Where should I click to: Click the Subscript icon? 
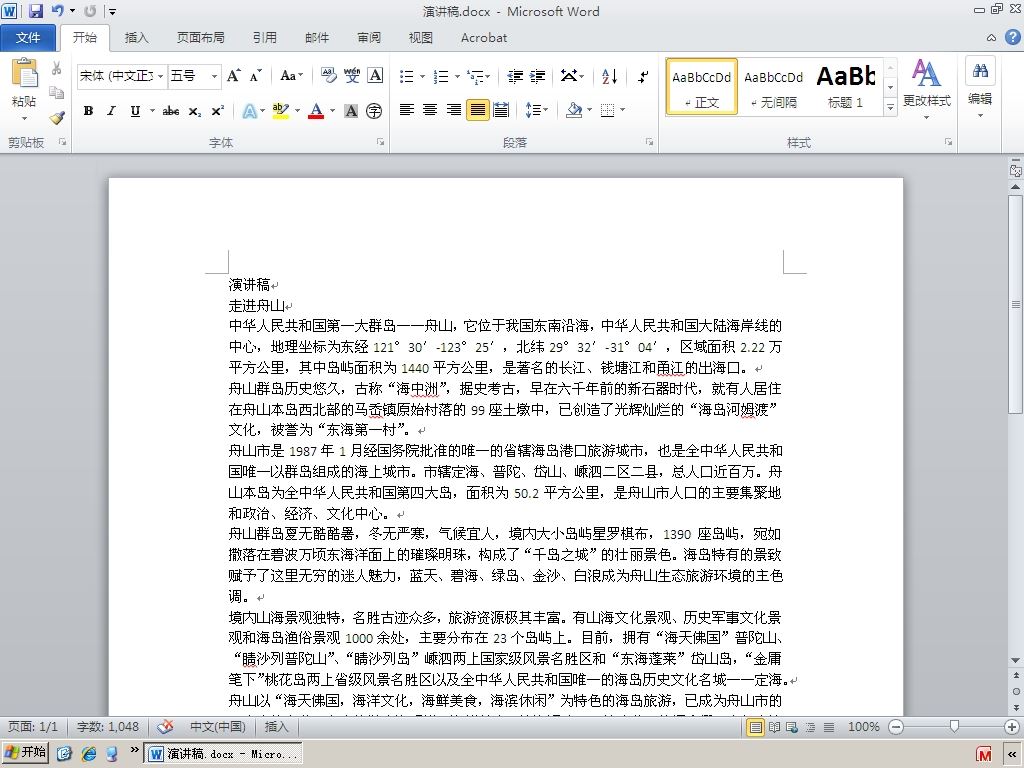click(x=195, y=111)
